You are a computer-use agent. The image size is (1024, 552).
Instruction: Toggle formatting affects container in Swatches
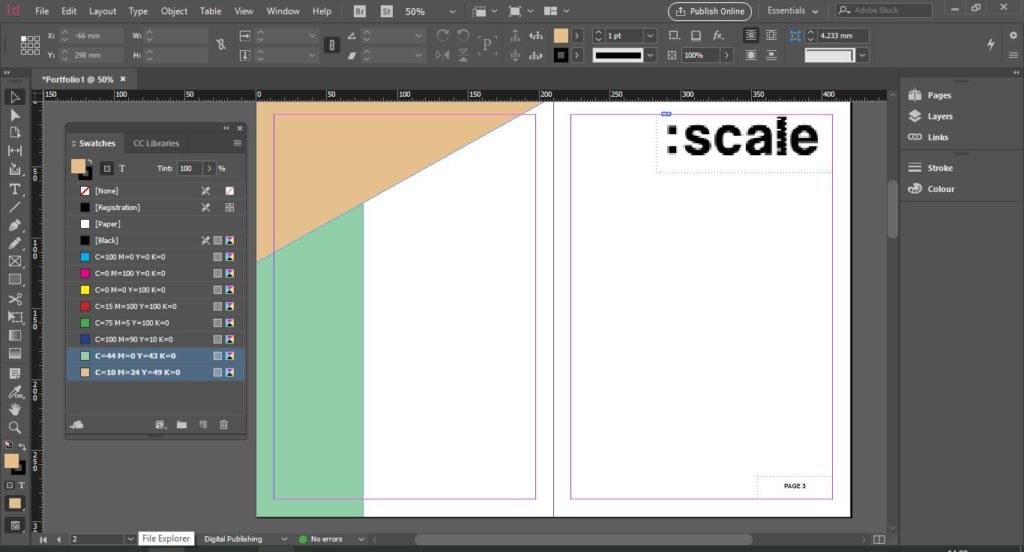point(107,169)
